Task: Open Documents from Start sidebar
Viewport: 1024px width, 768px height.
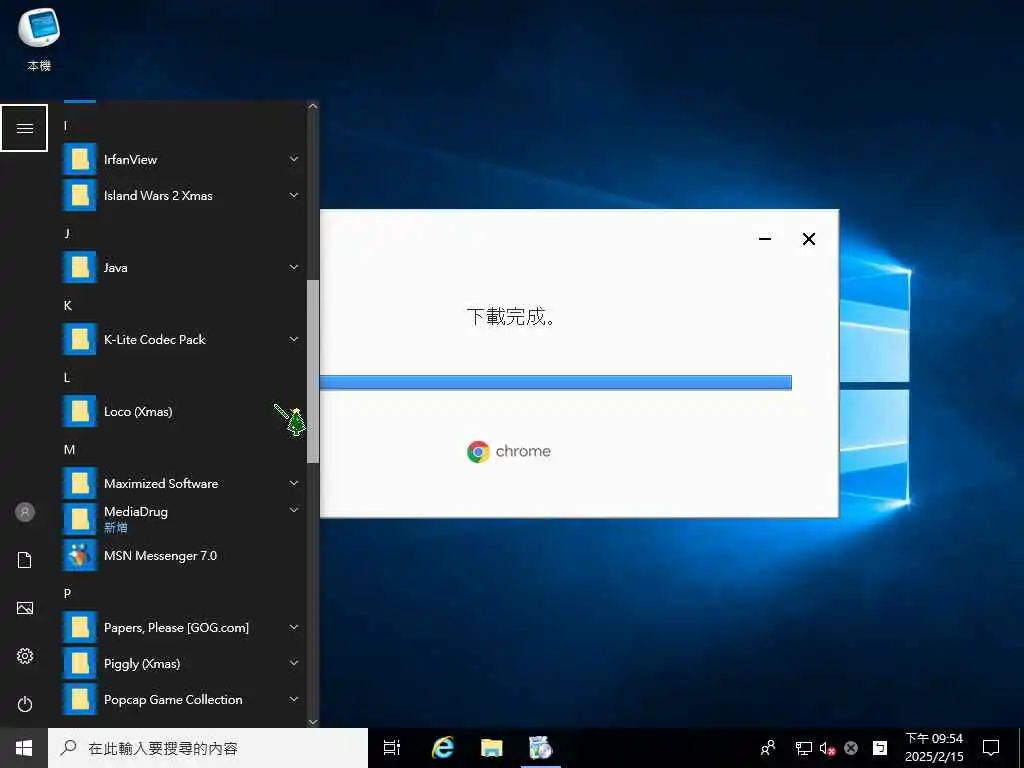Action: (25, 560)
